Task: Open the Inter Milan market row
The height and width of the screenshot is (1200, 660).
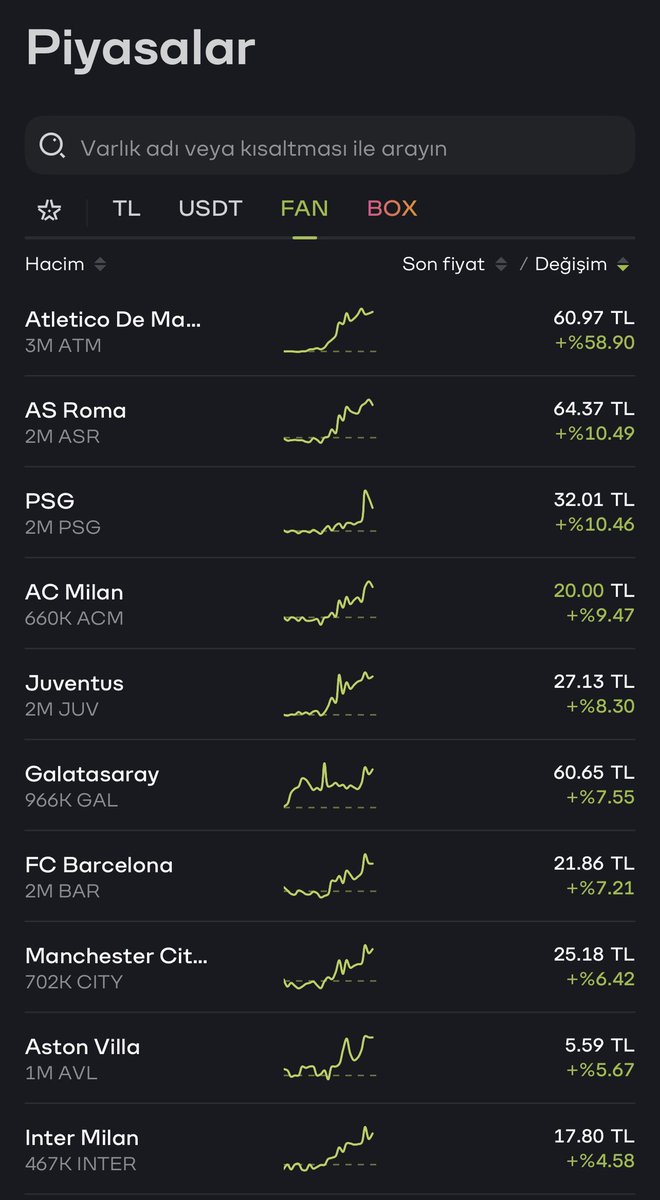Action: tap(330, 1150)
